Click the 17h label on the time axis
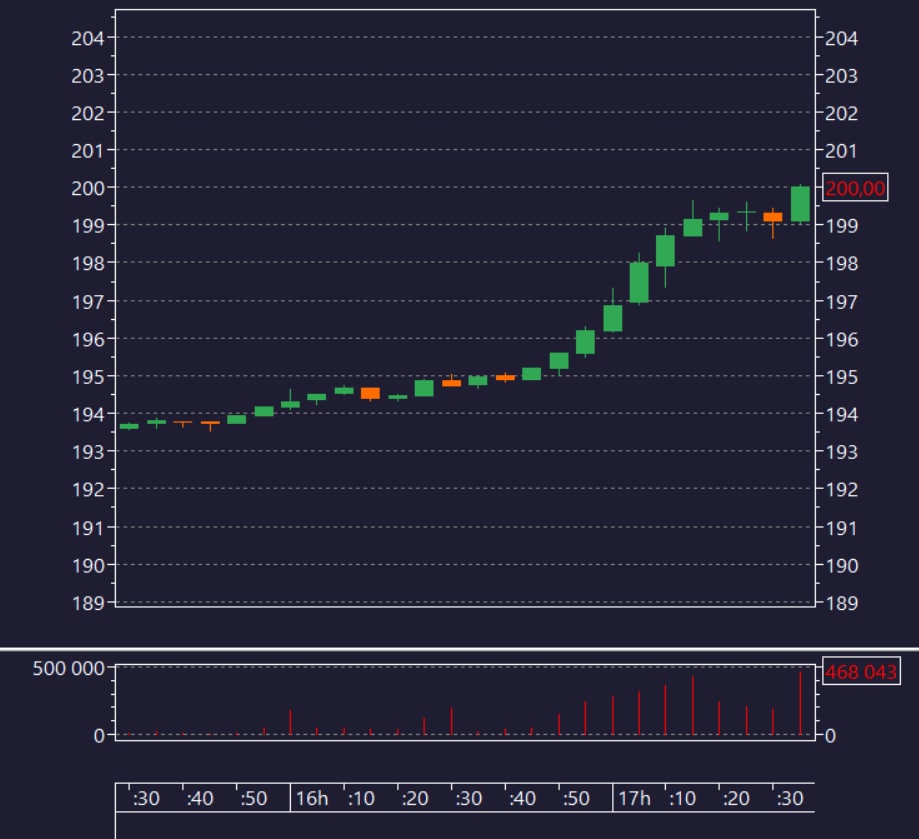The width and height of the screenshot is (919, 839). pos(634,798)
